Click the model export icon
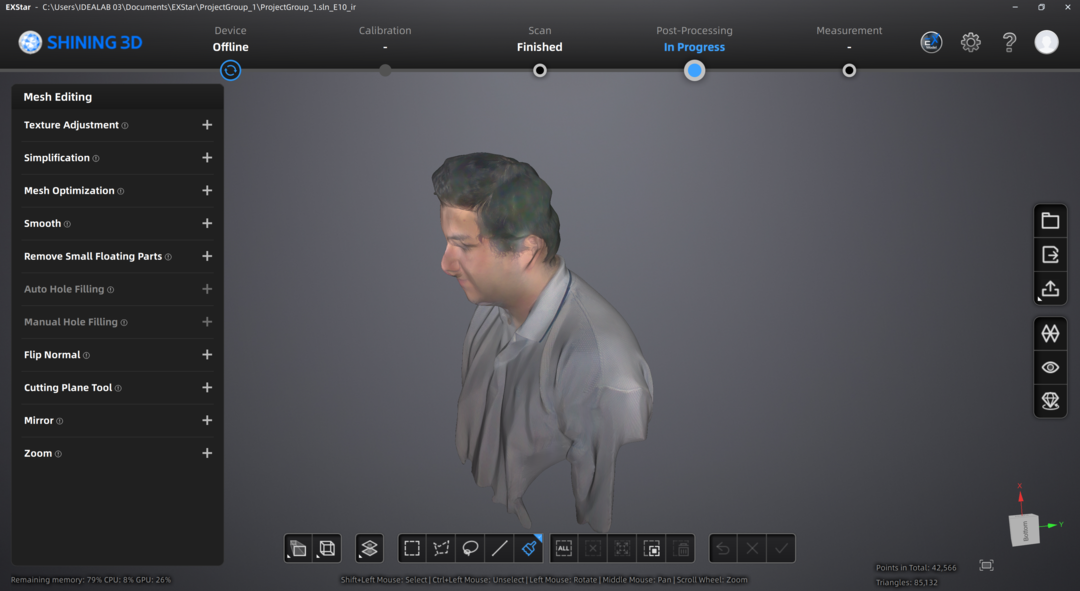 tap(1050, 254)
